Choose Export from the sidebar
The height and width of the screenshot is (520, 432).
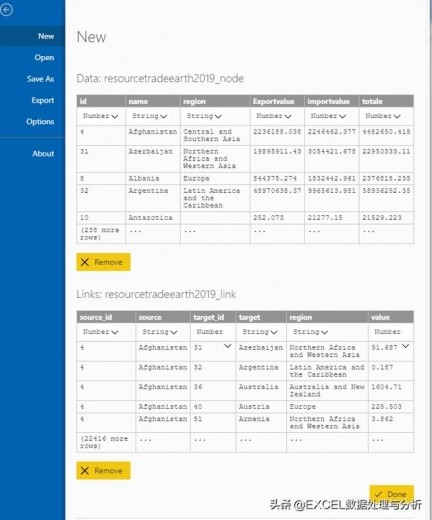[43, 100]
